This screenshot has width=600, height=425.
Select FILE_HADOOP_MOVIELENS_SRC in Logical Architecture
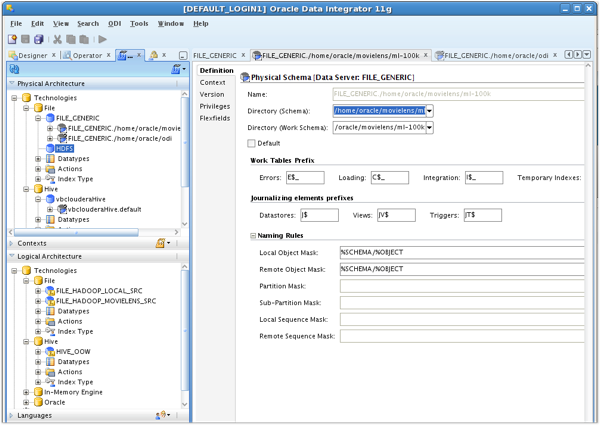click(x=106, y=301)
